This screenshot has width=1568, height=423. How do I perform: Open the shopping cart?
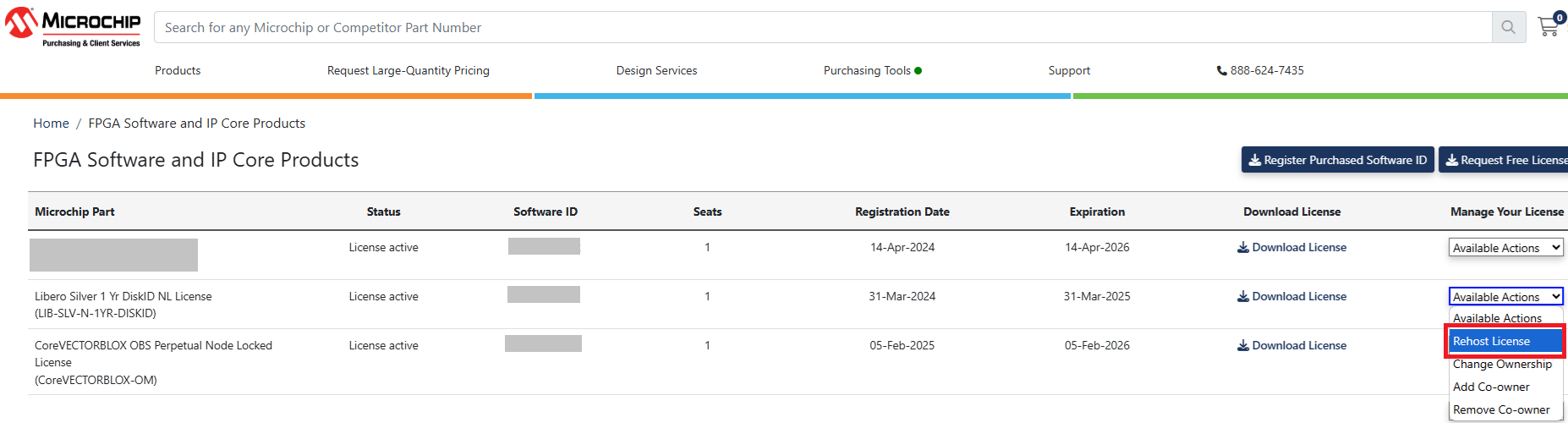pos(1549,26)
